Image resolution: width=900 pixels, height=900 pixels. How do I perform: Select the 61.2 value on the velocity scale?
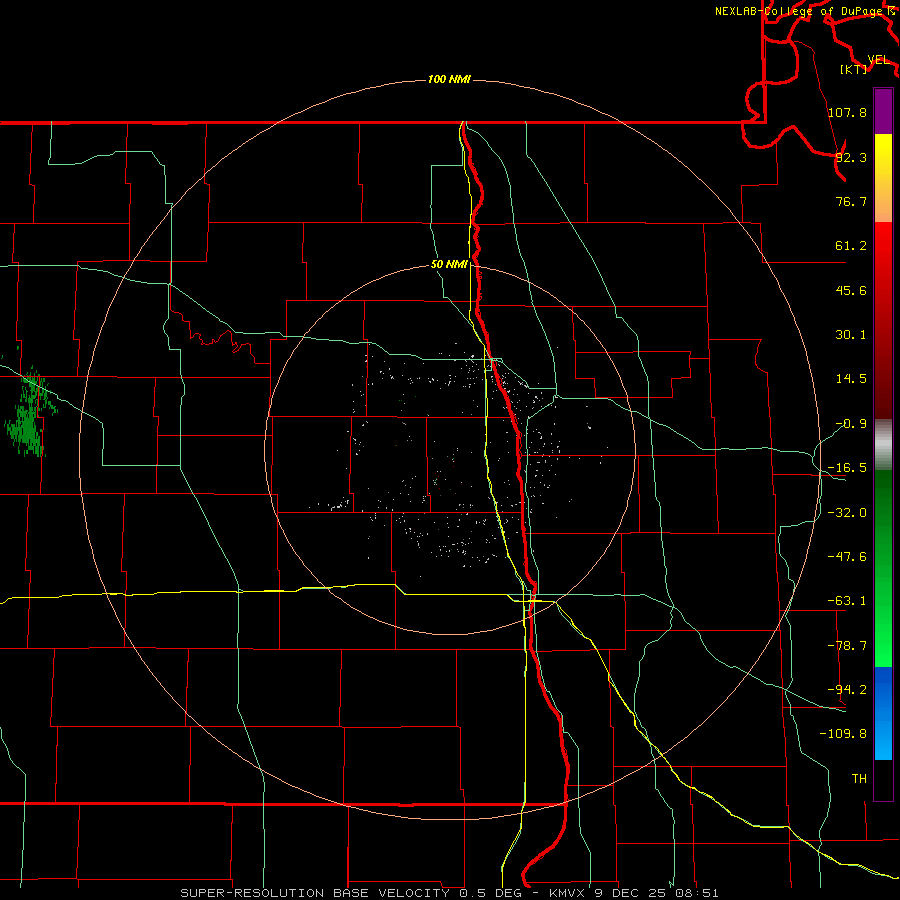coord(851,246)
